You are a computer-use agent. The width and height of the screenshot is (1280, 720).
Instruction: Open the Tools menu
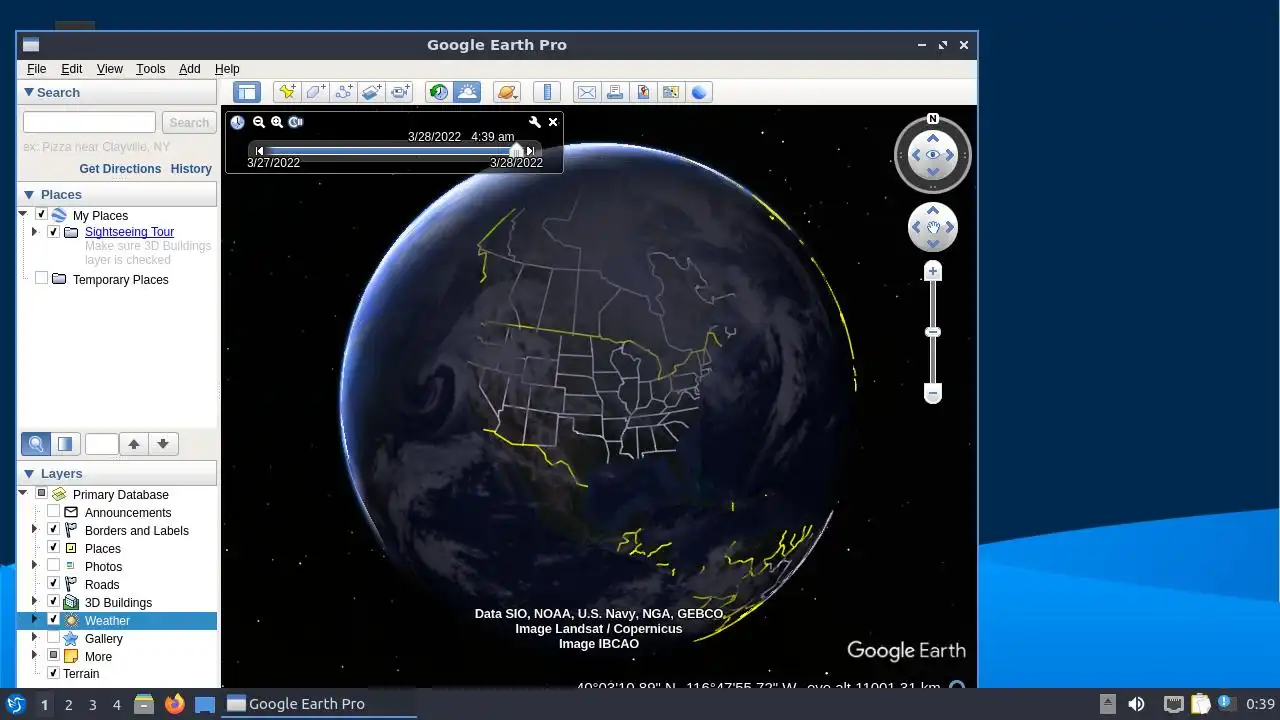150,69
